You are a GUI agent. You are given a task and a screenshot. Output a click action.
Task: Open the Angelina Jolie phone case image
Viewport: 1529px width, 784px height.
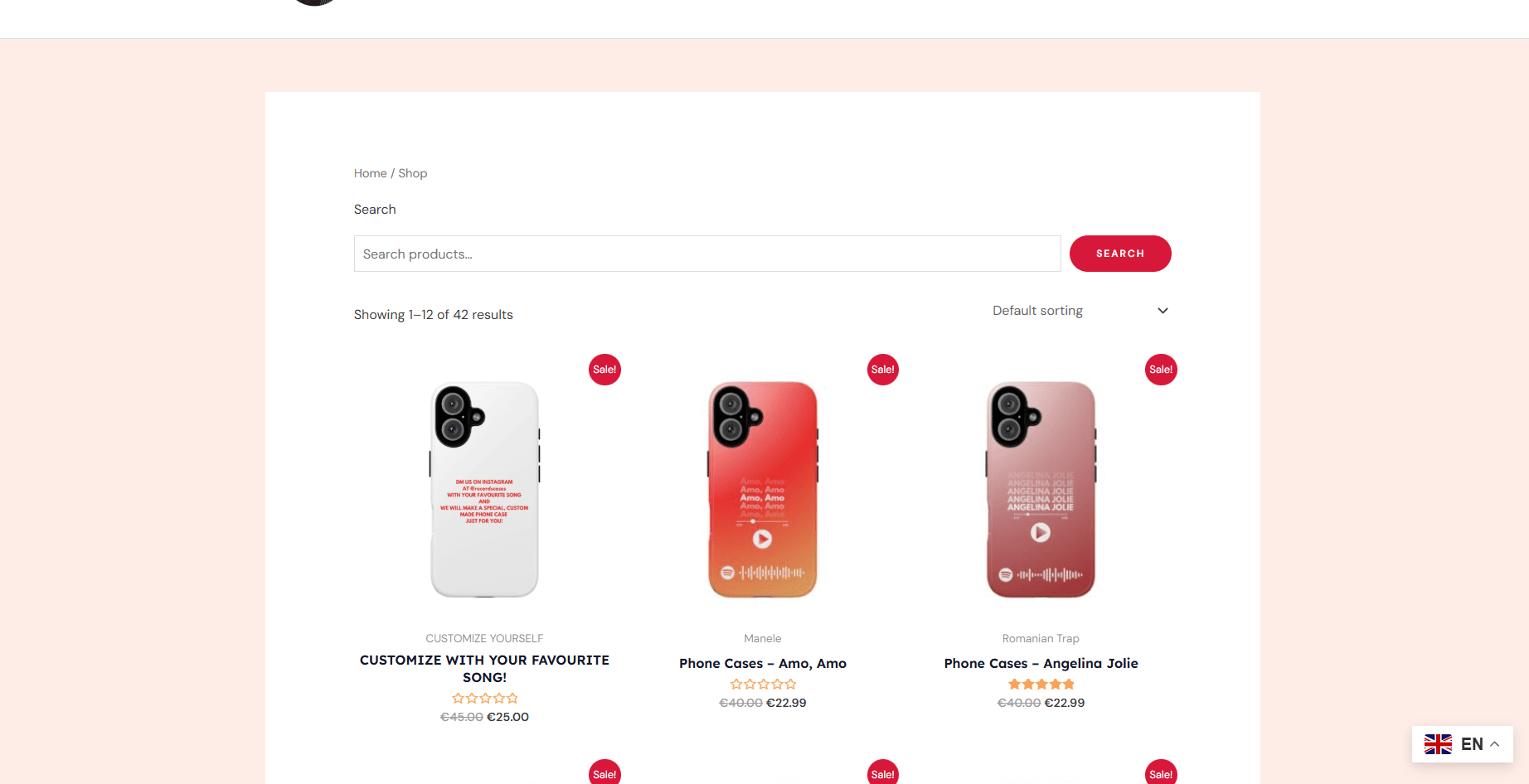click(x=1041, y=489)
